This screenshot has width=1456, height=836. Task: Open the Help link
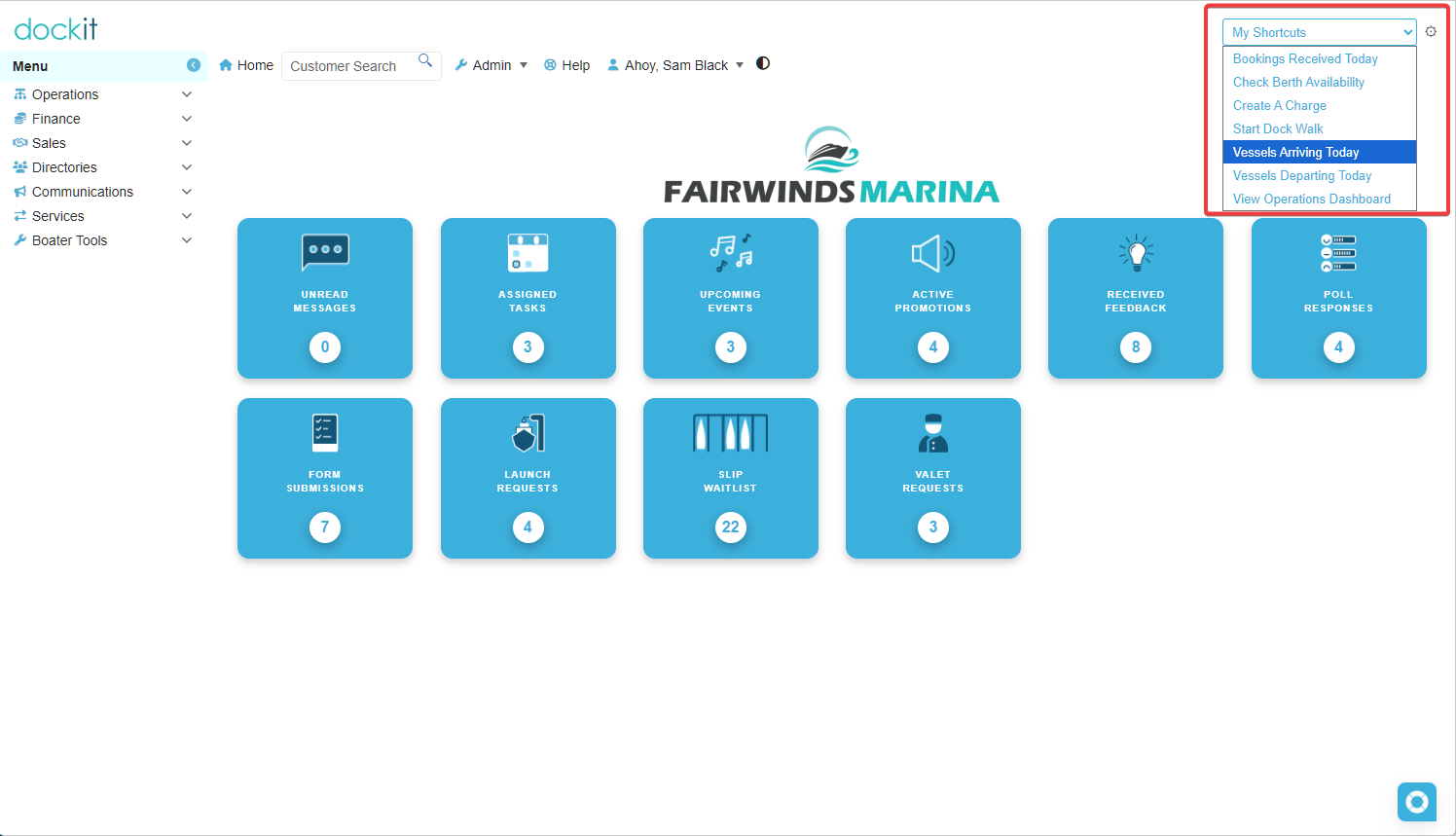tap(566, 65)
